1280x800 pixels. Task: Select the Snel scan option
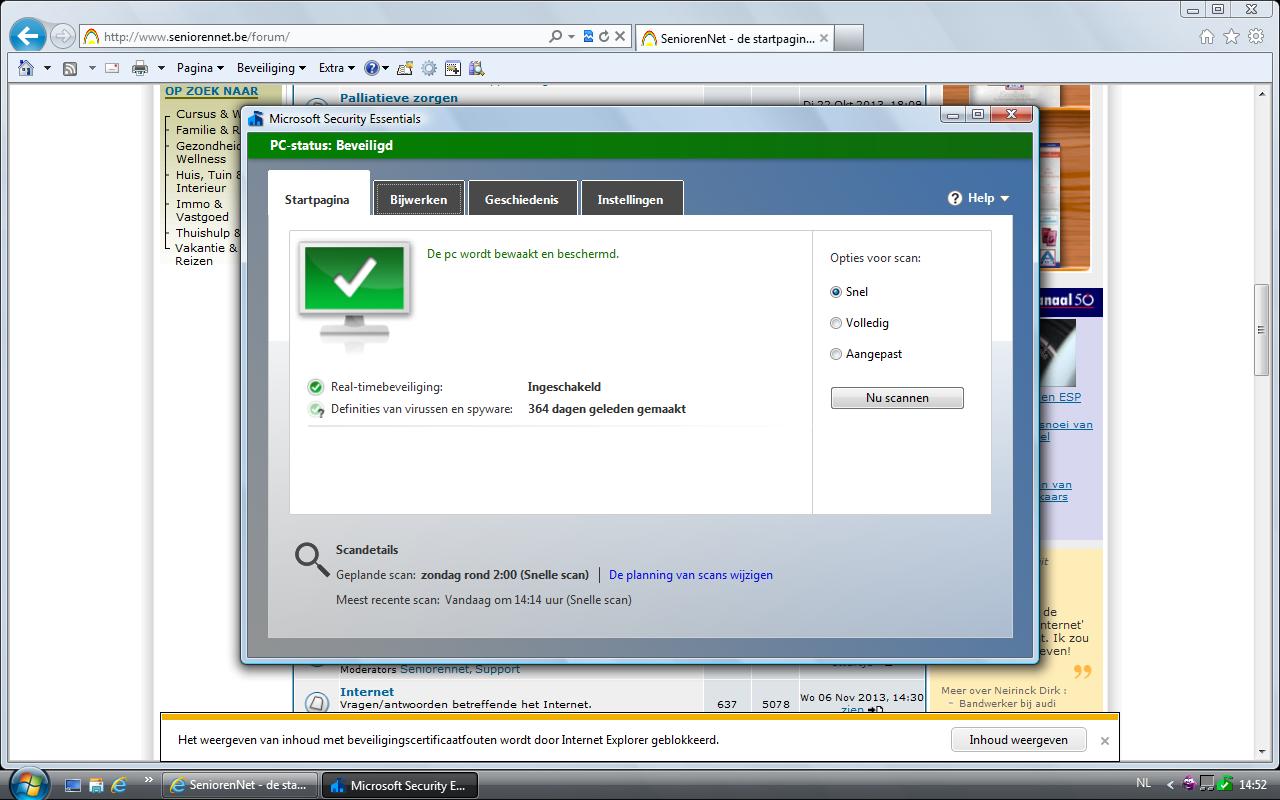tap(836, 292)
